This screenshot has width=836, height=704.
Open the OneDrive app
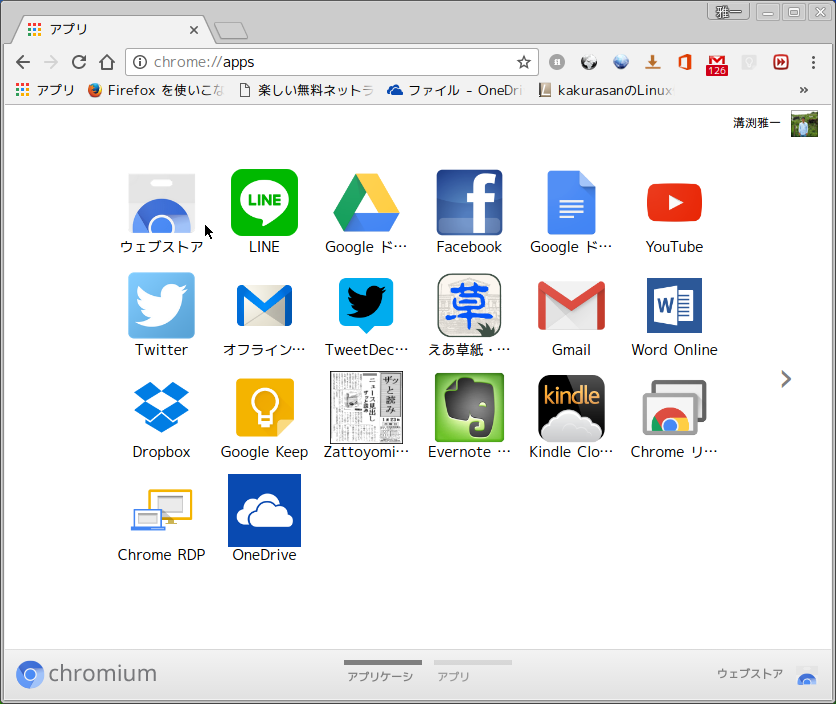pos(264,510)
